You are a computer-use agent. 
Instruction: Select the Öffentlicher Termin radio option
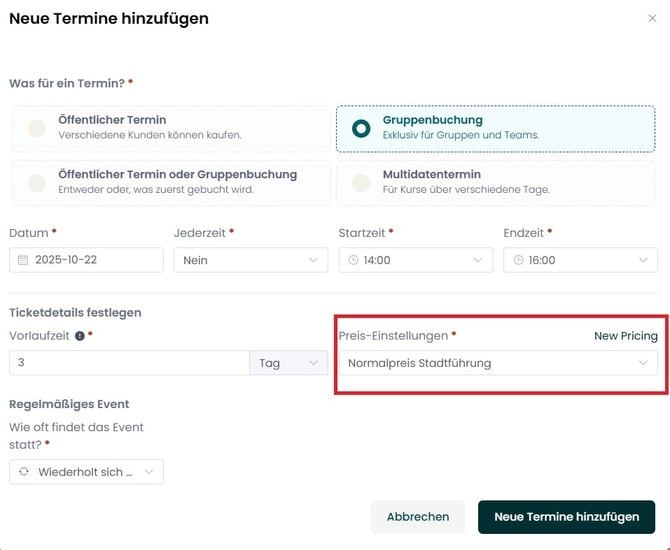coord(37,128)
